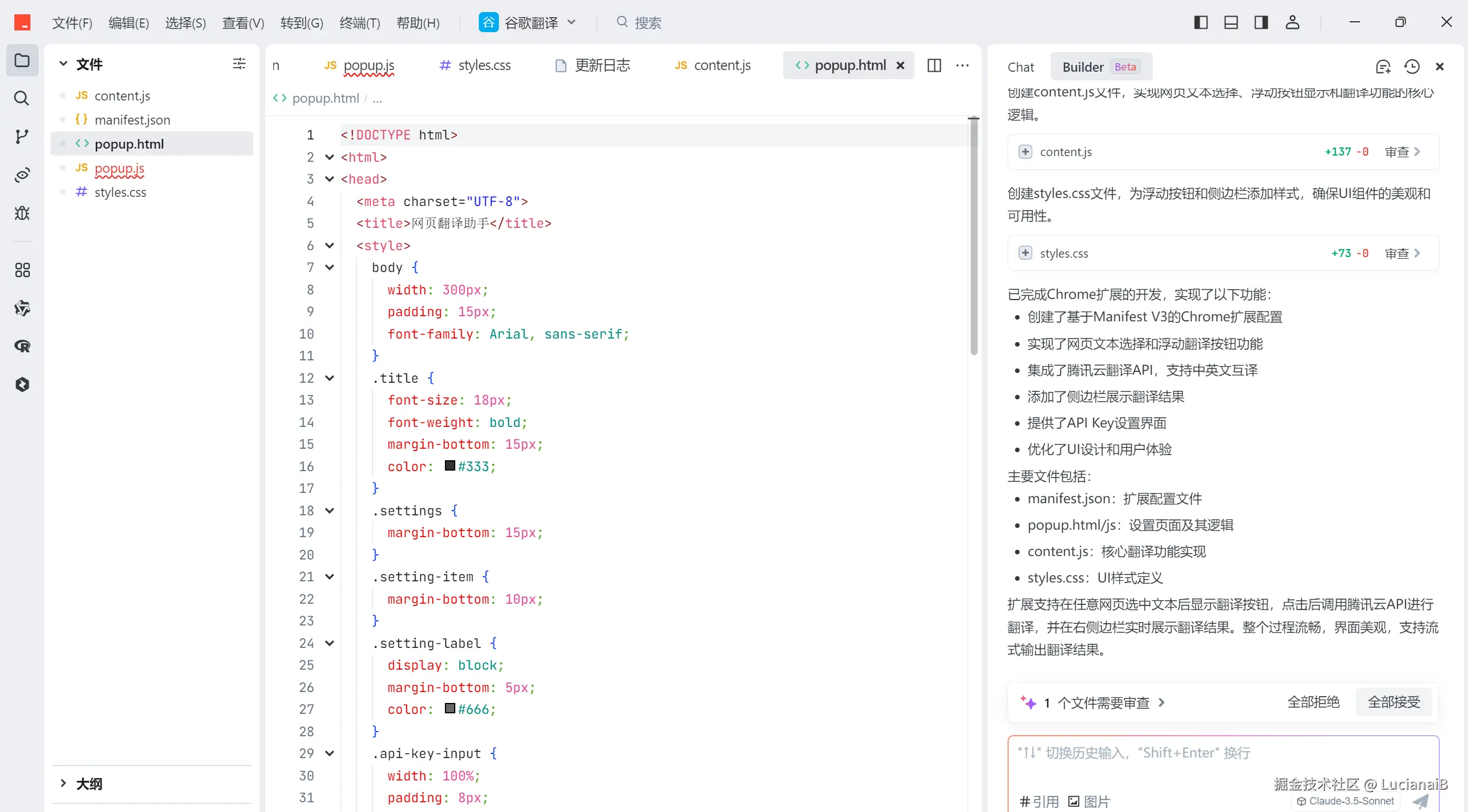This screenshot has height=812, width=1468.
Task: Toggle the bottom panel layout button
Action: coord(1231,22)
